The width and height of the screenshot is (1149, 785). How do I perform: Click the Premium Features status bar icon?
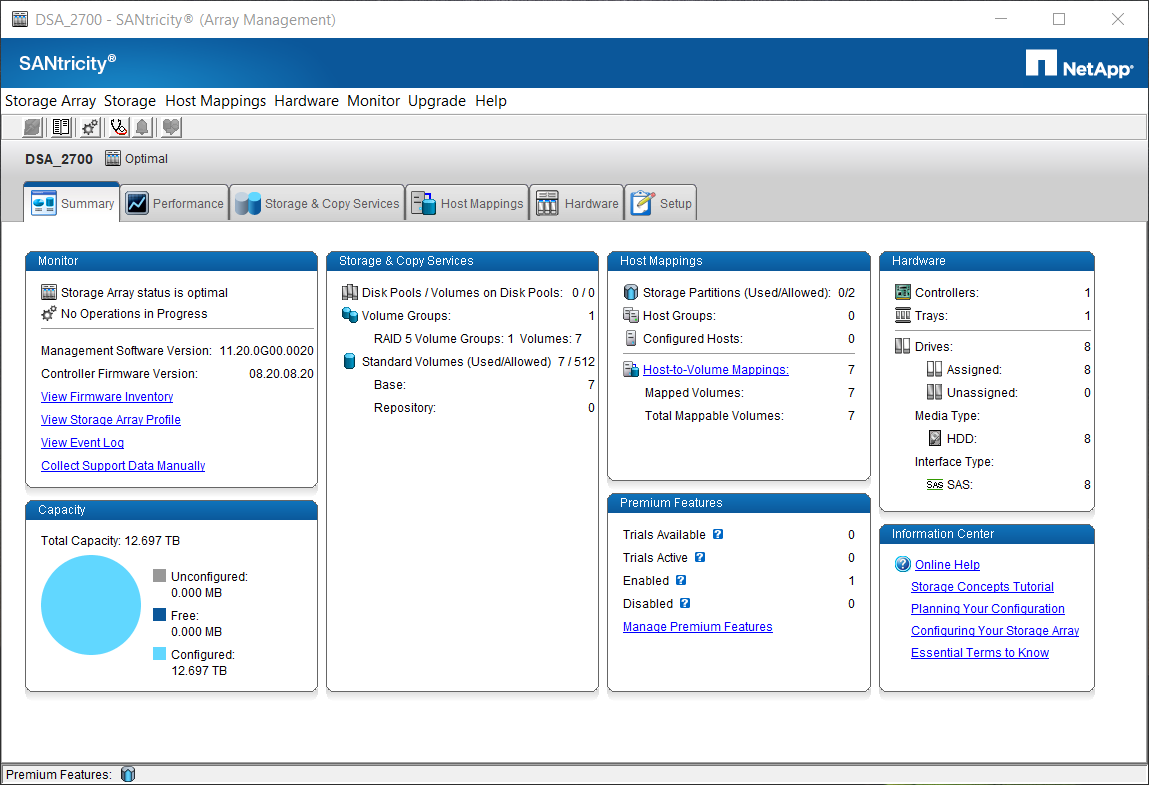pyautogui.click(x=127, y=774)
